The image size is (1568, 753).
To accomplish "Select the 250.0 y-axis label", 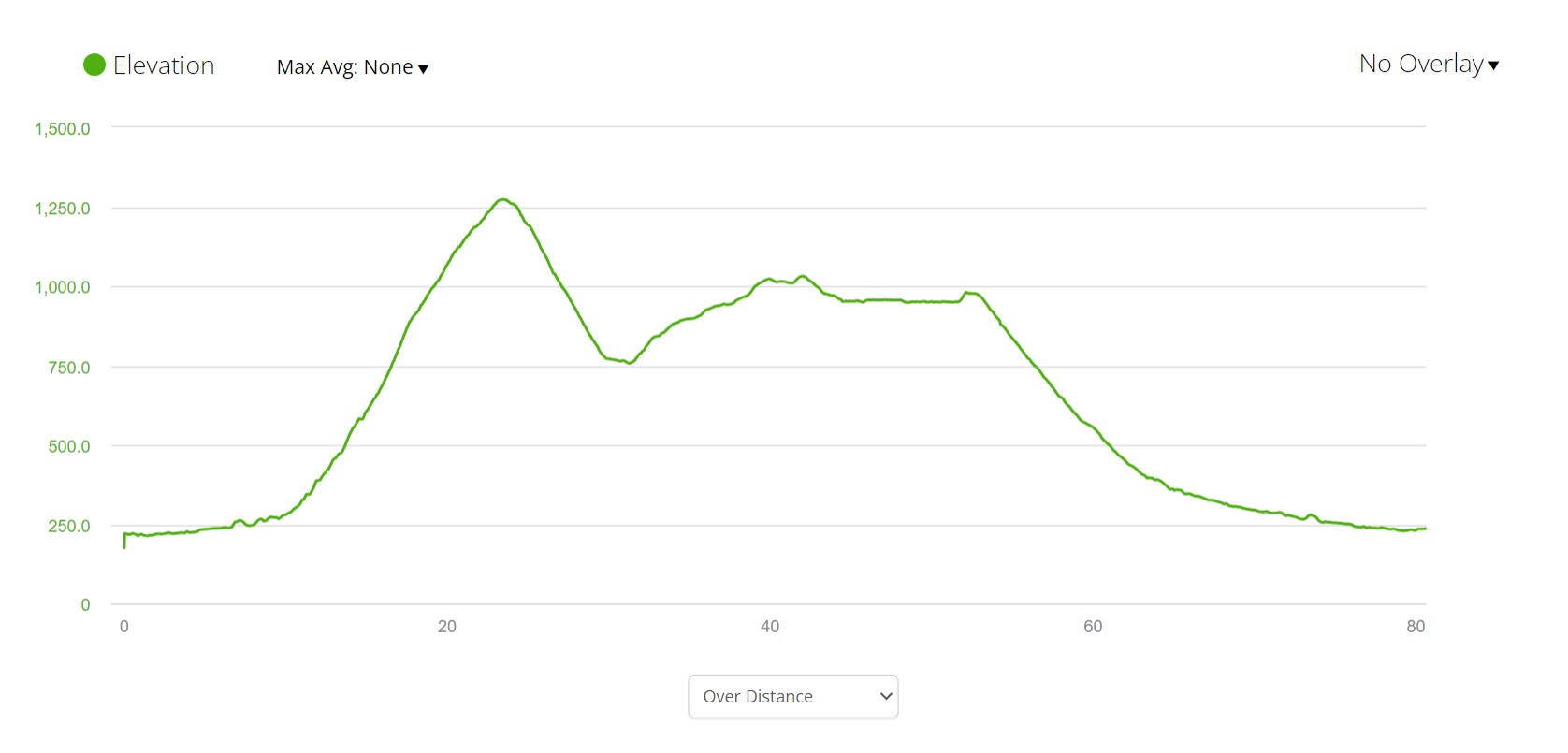I will tap(69, 526).
